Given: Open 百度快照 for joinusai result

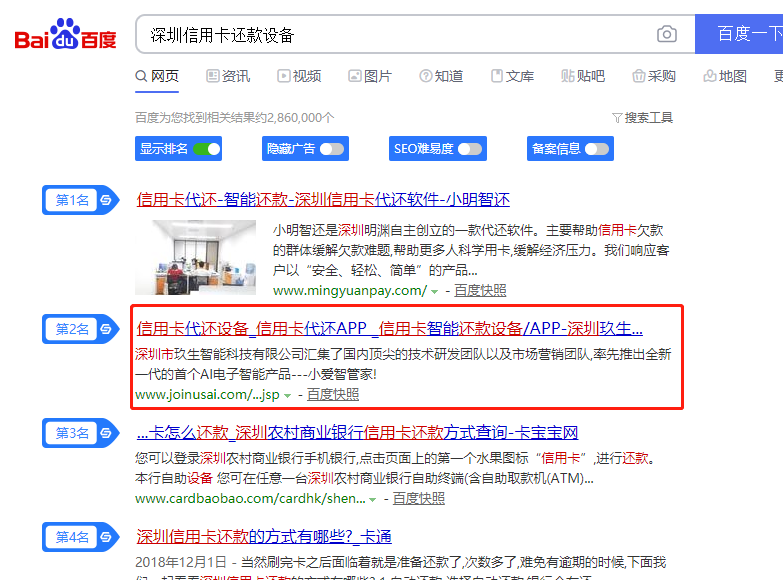Looking at the screenshot, I should (x=333, y=395).
